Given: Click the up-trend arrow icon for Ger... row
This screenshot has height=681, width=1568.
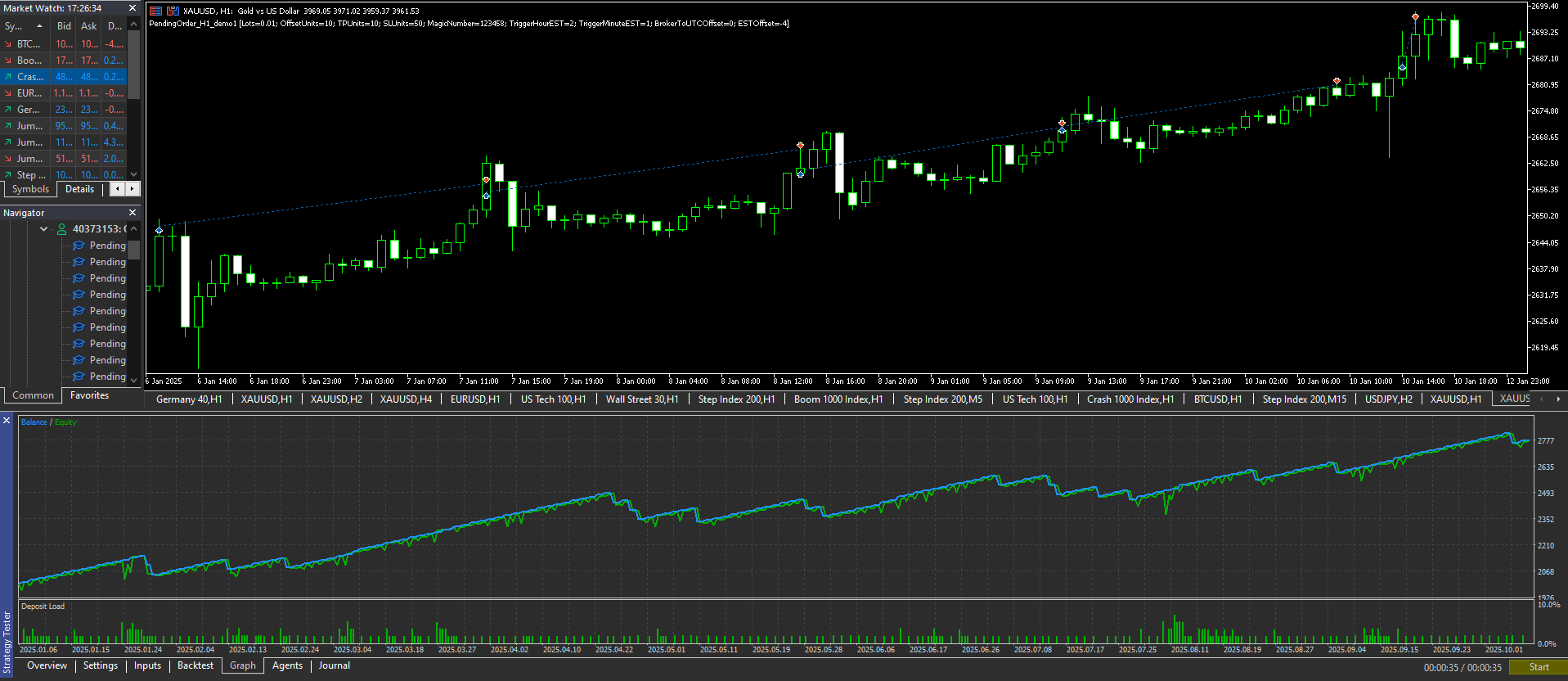Looking at the screenshot, I should (8, 110).
